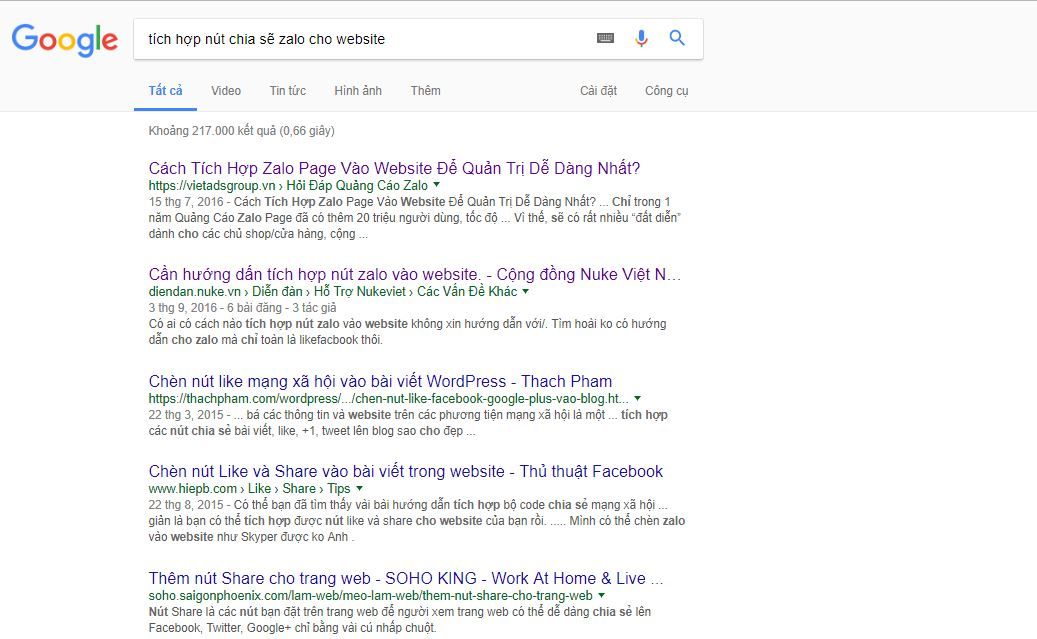Click the Google logo
Image resolution: width=1037 pixels, height=639 pixels.
click(x=65, y=40)
